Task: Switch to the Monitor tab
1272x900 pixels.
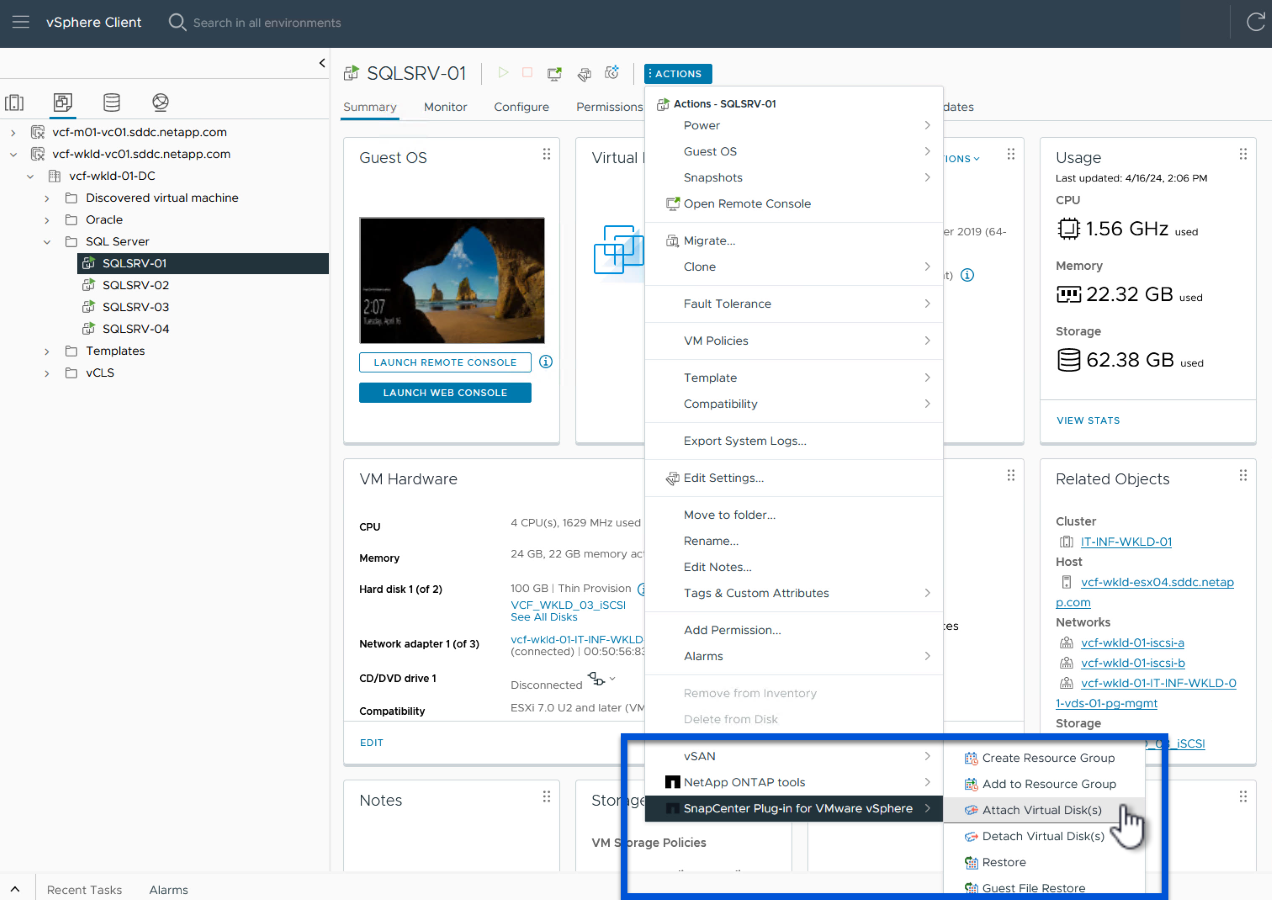Action: (445, 107)
